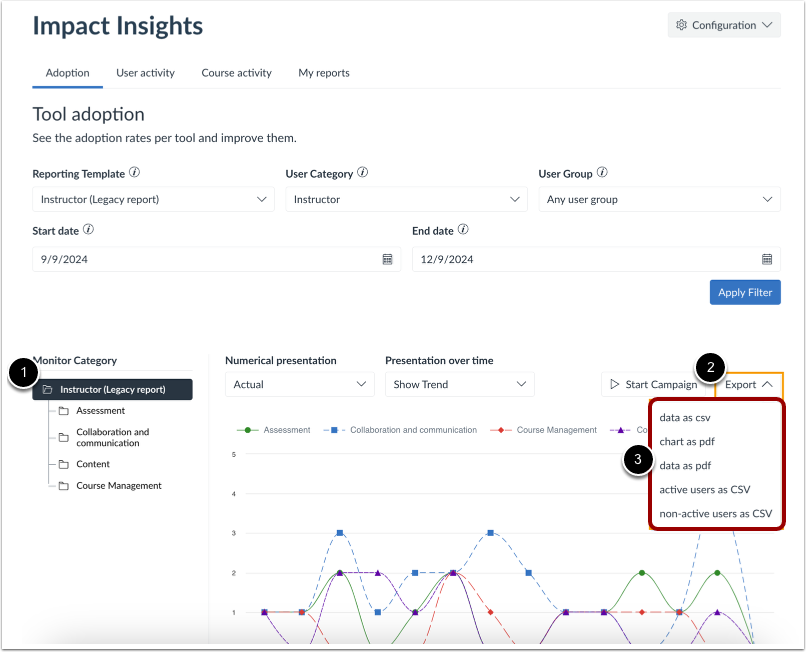This screenshot has width=806, height=652.
Task: Open the My reports tab
Action: click(323, 72)
